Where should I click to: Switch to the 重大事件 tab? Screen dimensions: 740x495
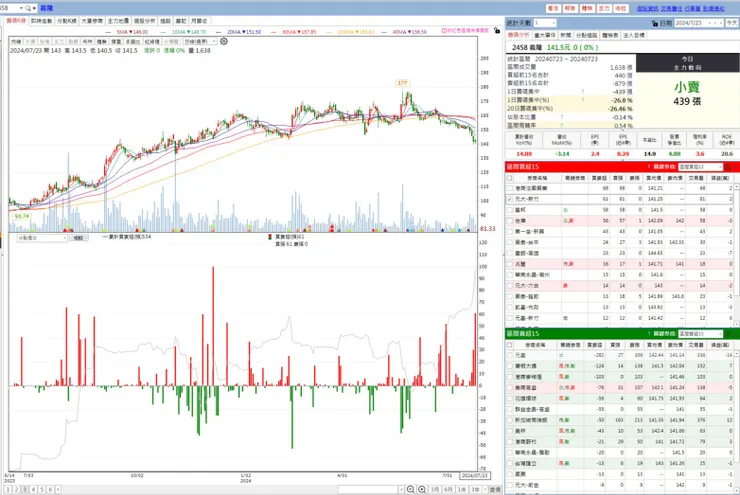pyautogui.click(x=545, y=35)
